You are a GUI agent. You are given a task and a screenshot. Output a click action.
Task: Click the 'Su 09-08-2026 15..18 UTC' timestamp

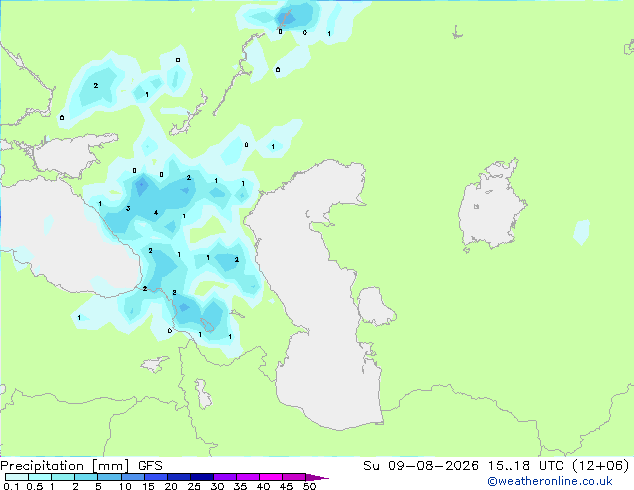point(465,465)
